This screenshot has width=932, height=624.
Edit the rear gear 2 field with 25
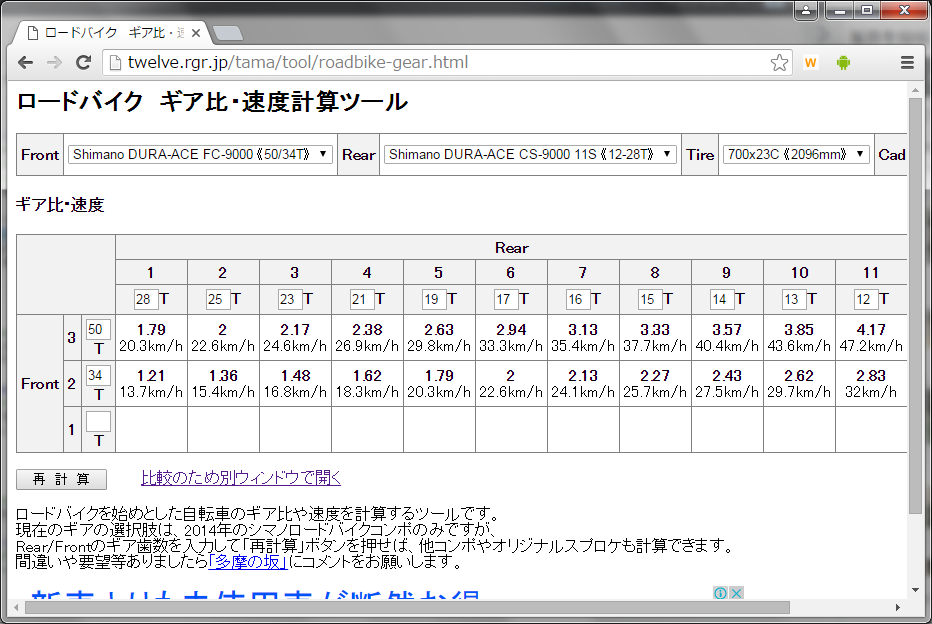click(x=218, y=299)
